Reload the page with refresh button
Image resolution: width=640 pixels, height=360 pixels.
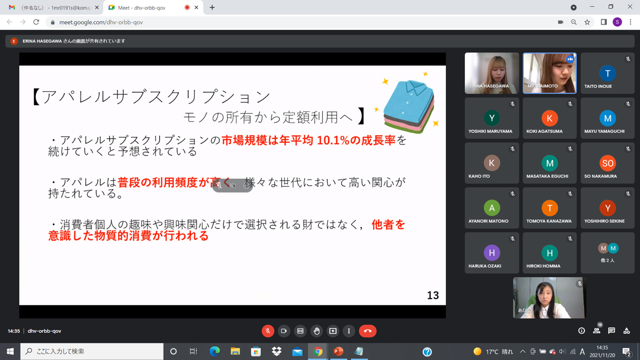point(36,22)
